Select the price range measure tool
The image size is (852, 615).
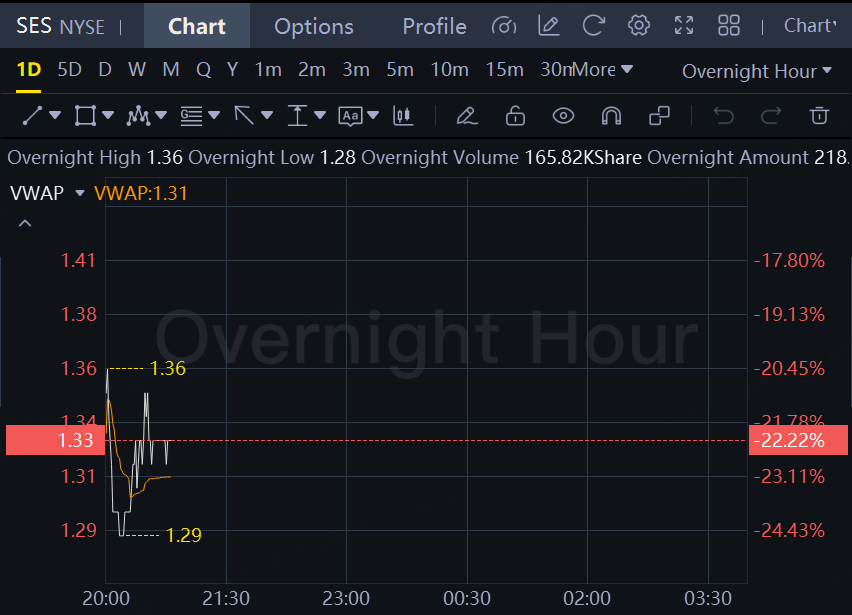pos(297,116)
